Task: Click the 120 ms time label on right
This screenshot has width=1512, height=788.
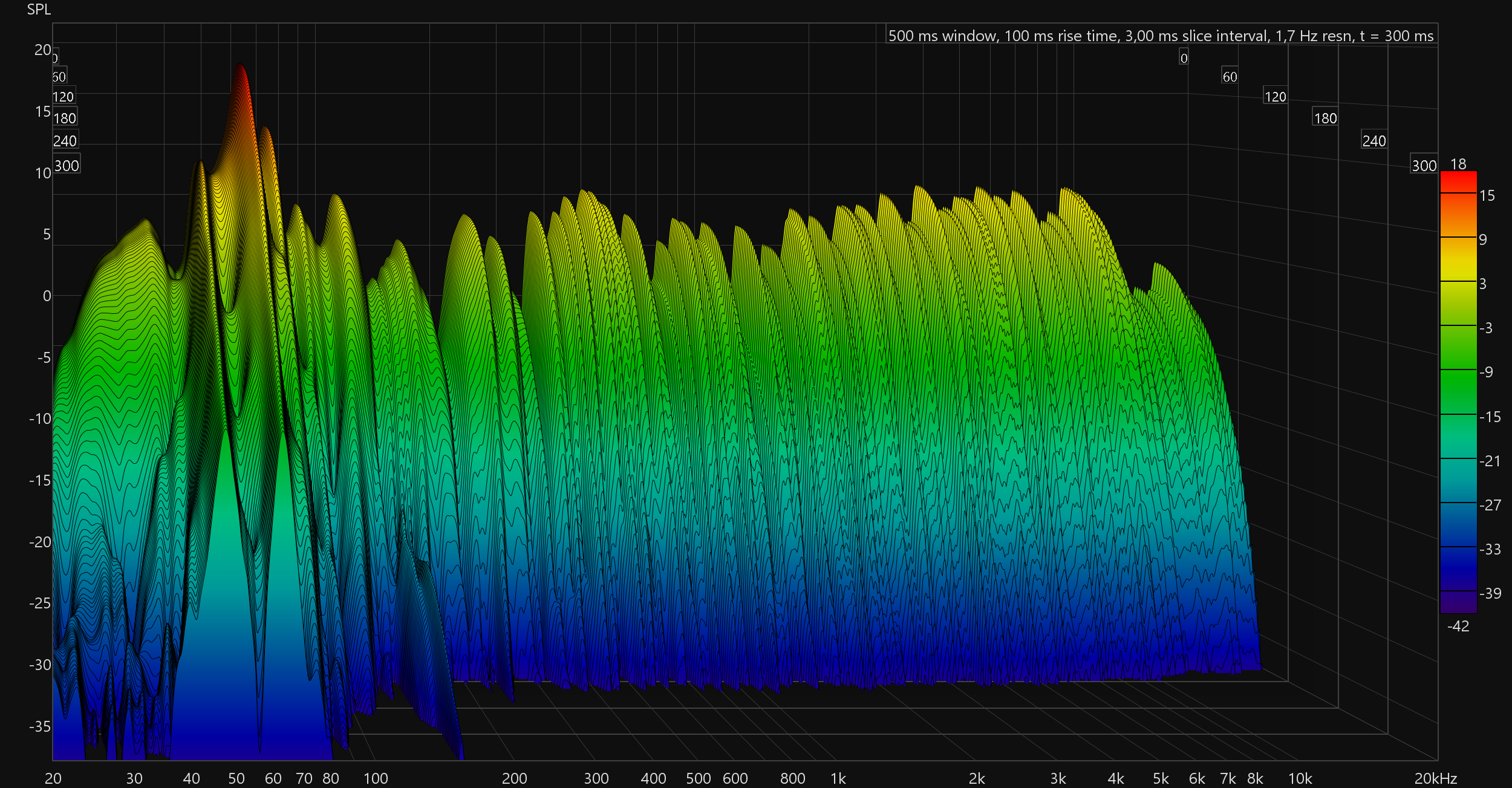Action: pyautogui.click(x=1276, y=97)
